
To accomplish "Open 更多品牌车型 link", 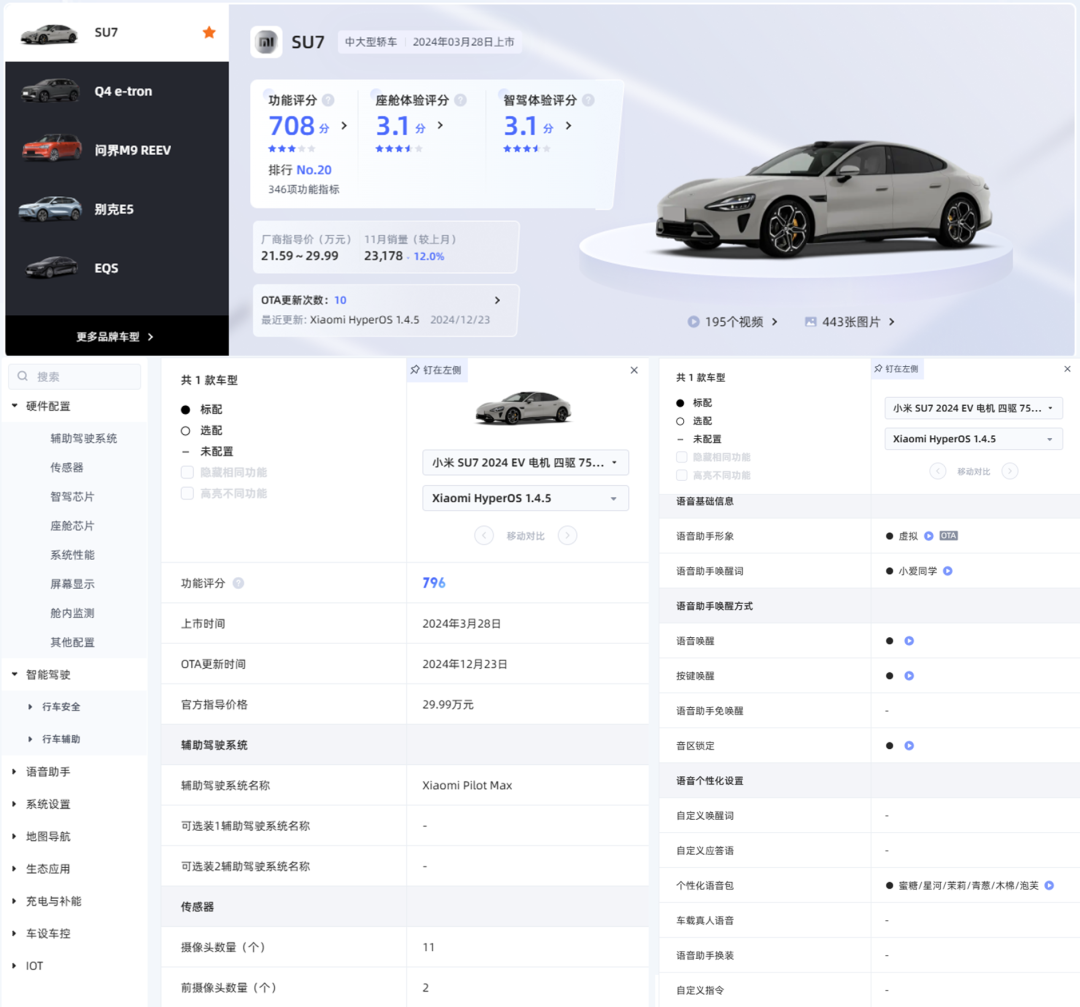I will point(116,337).
